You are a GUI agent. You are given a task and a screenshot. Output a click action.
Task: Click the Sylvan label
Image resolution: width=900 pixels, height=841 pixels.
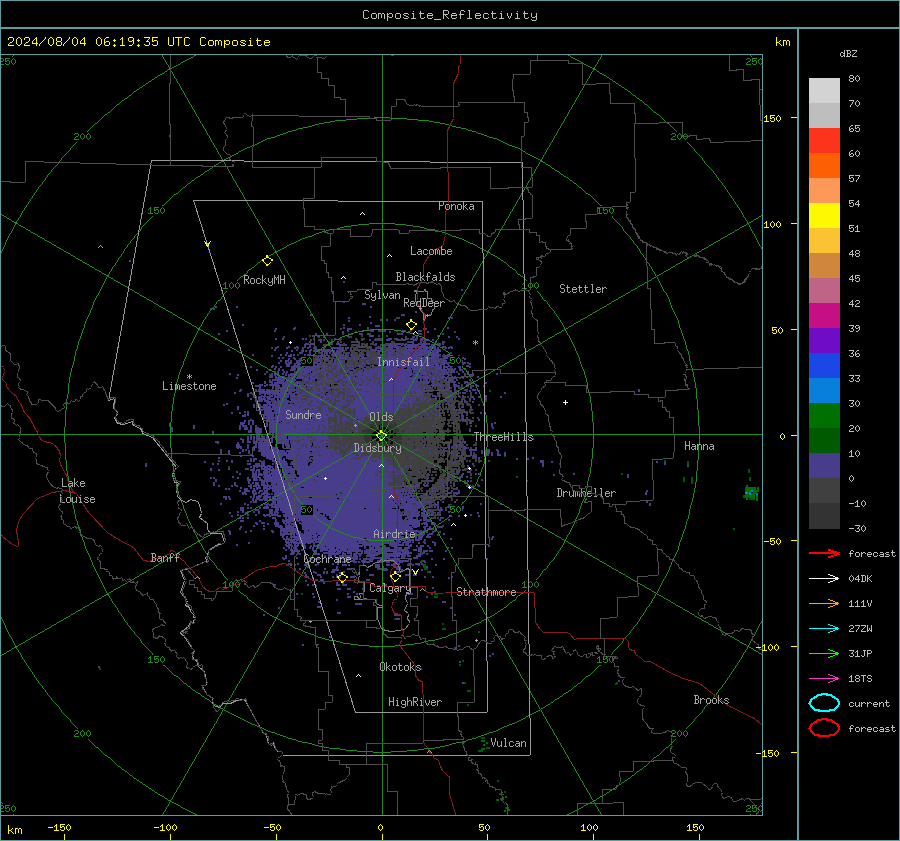click(x=382, y=295)
